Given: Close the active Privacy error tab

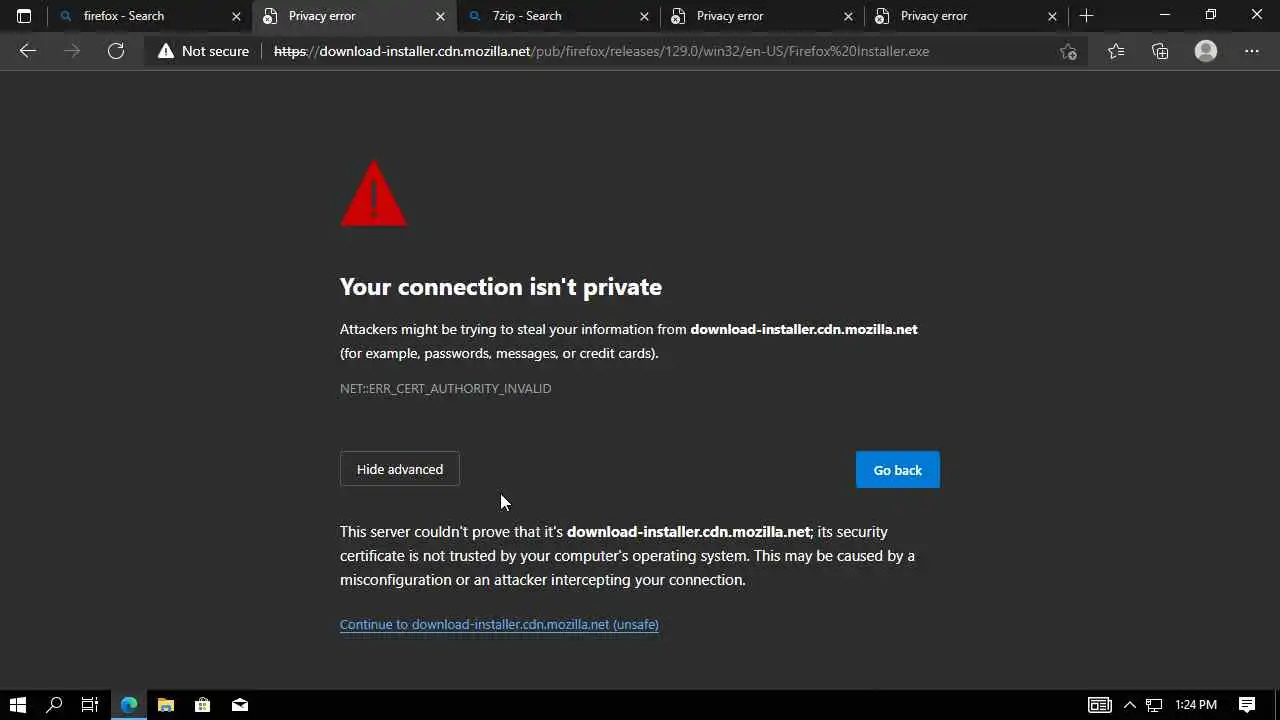Looking at the screenshot, I should click(x=440, y=16).
